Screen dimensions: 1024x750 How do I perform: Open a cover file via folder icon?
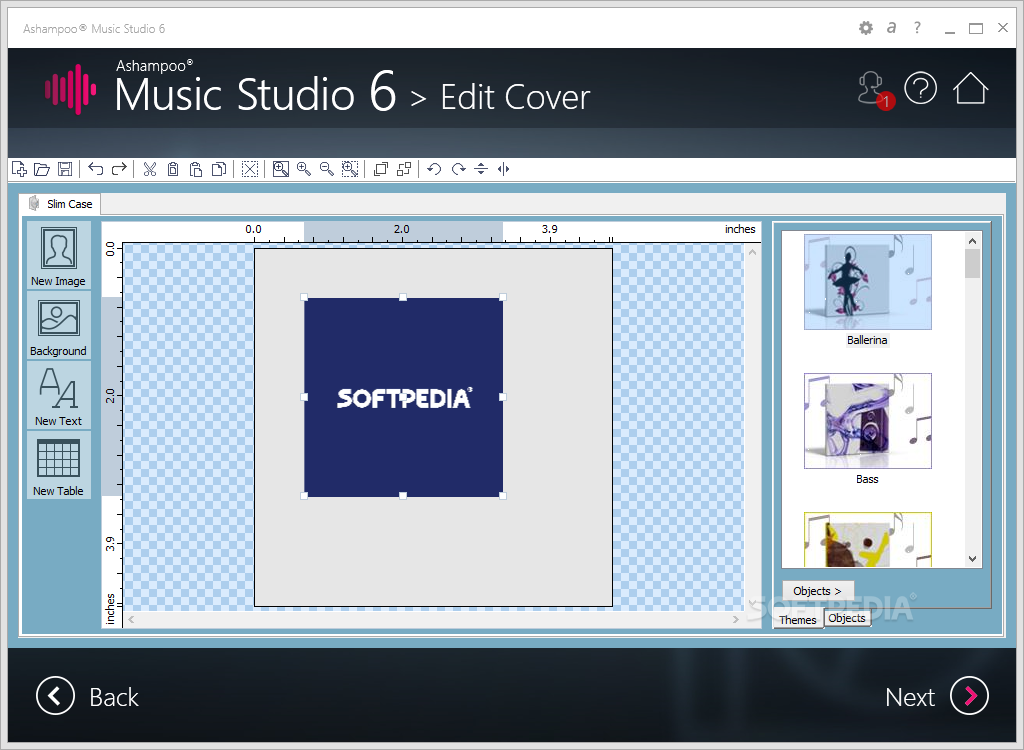[42, 169]
